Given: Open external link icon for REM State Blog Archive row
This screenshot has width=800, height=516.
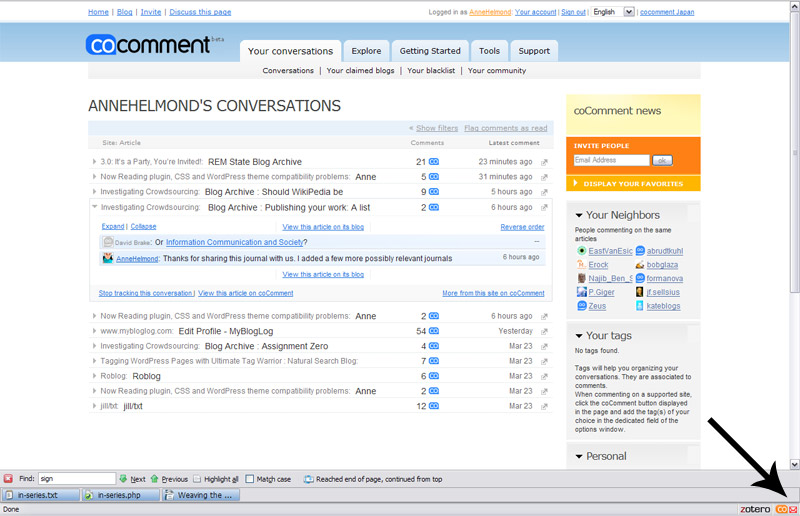Looking at the screenshot, I should tap(544, 162).
